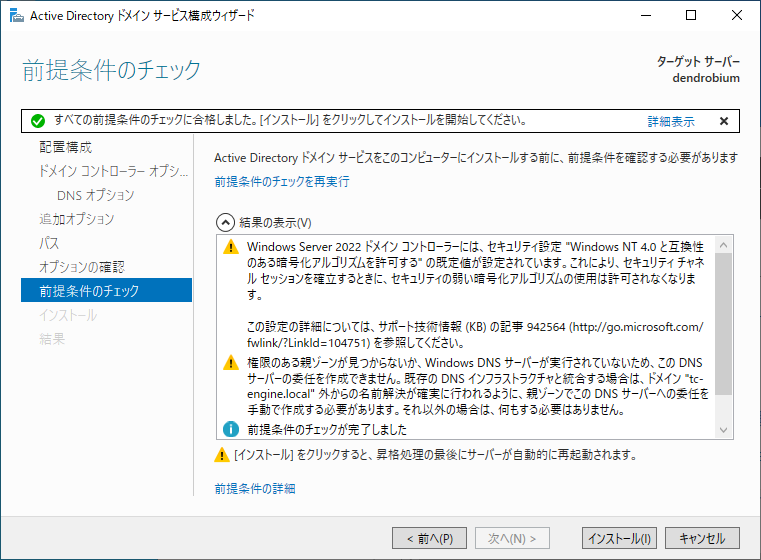Maximize the wizard window
This screenshot has height=560, width=761.
coord(691,16)
